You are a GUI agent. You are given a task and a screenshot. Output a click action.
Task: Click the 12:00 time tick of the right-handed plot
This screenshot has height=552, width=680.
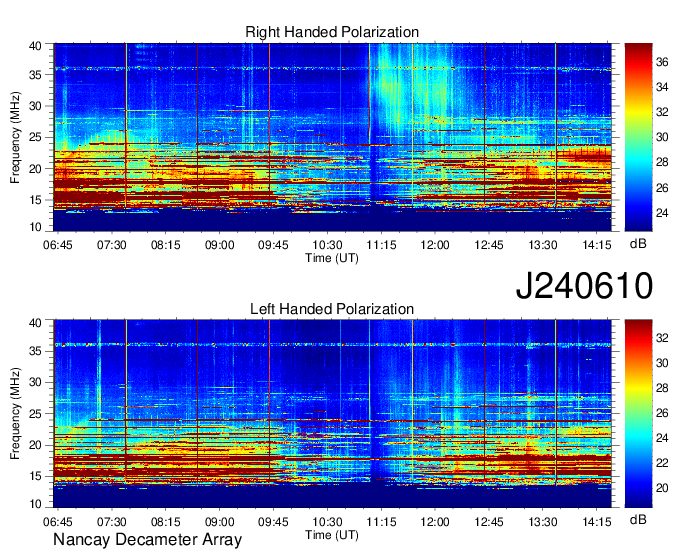(x=435, y=245)
